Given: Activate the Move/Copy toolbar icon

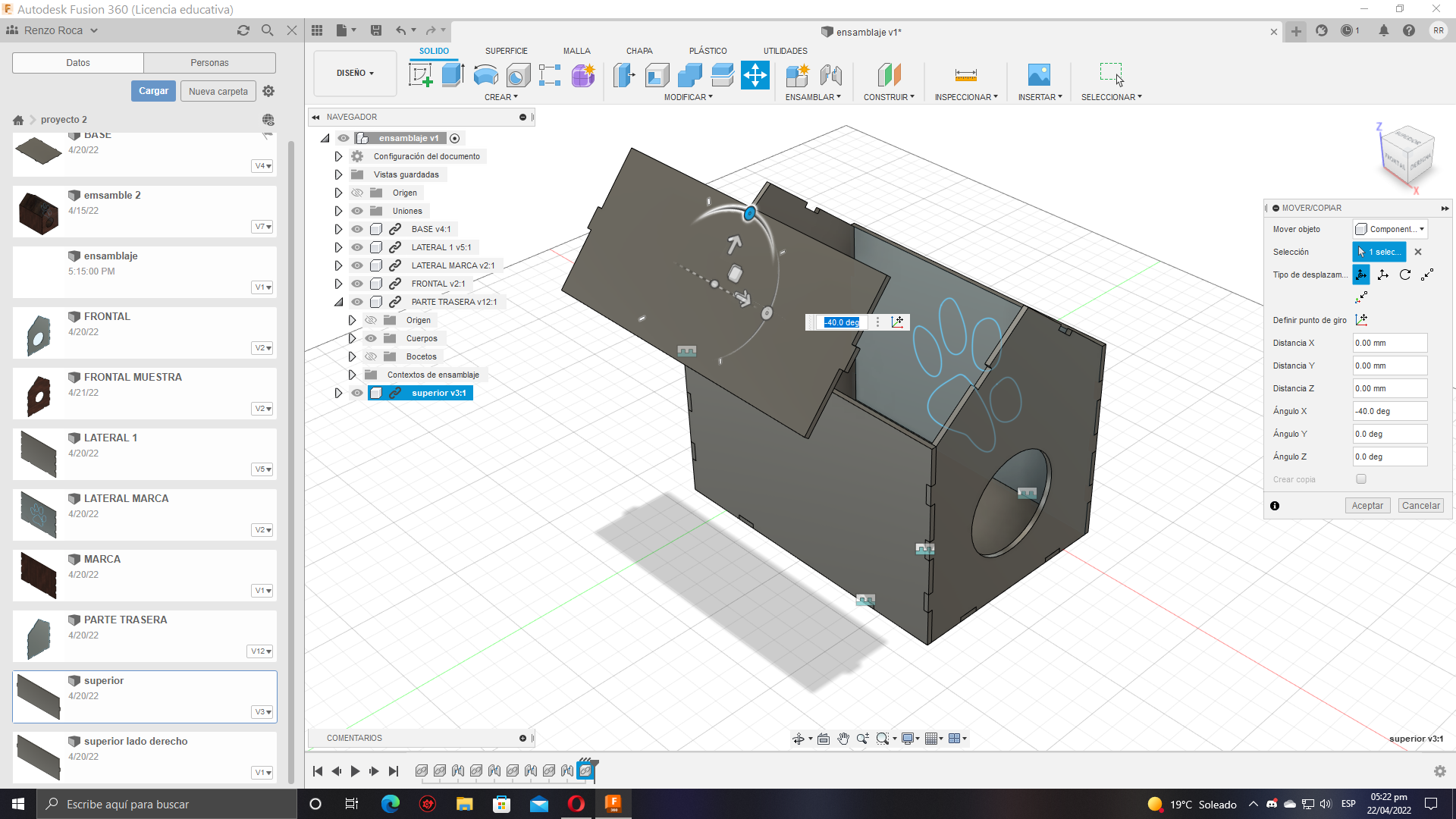Looking at the screenshot, I should [755, 75].
